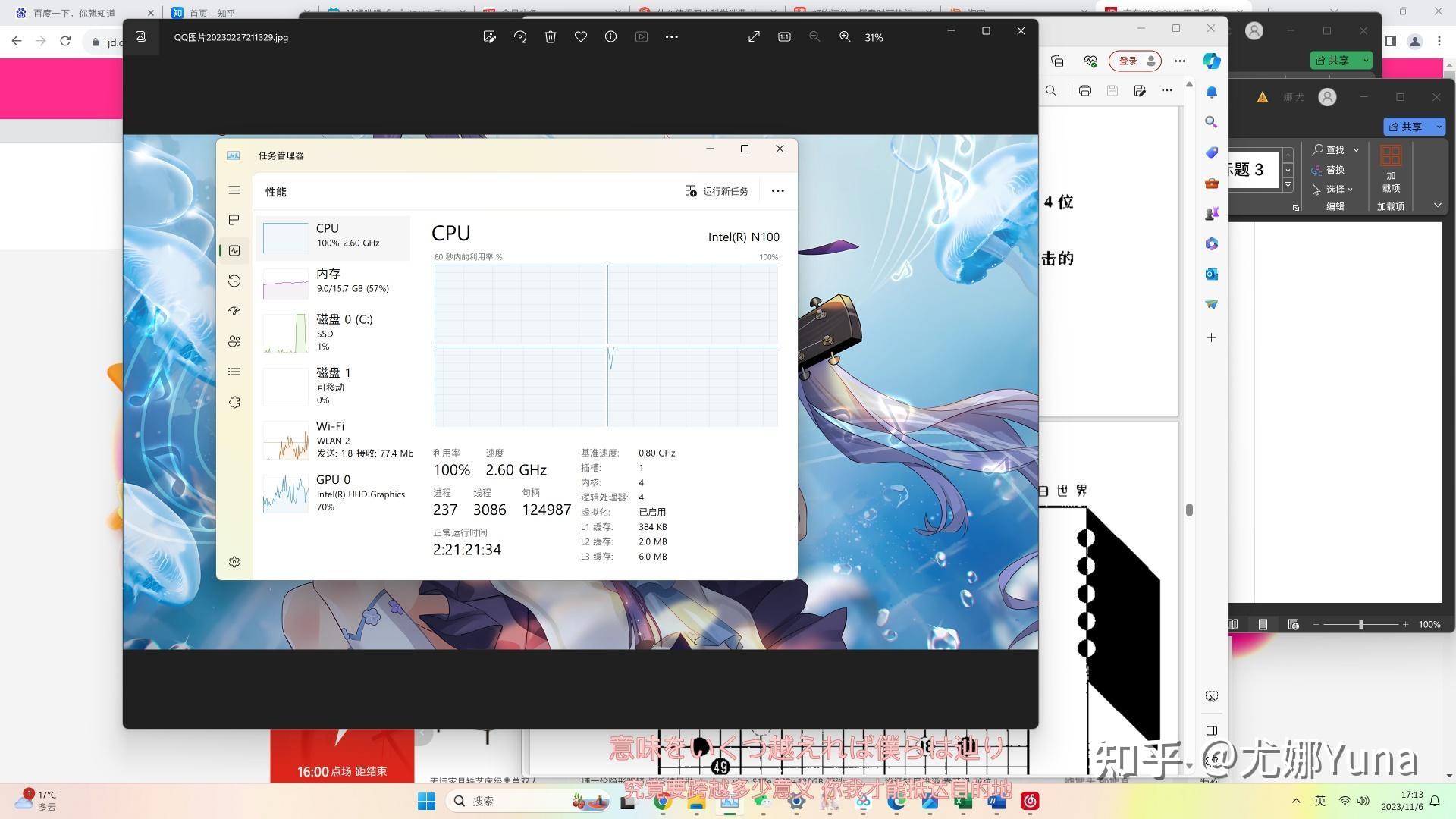Open NetEase Cloud Music from taskbar

click(1029, 801)
